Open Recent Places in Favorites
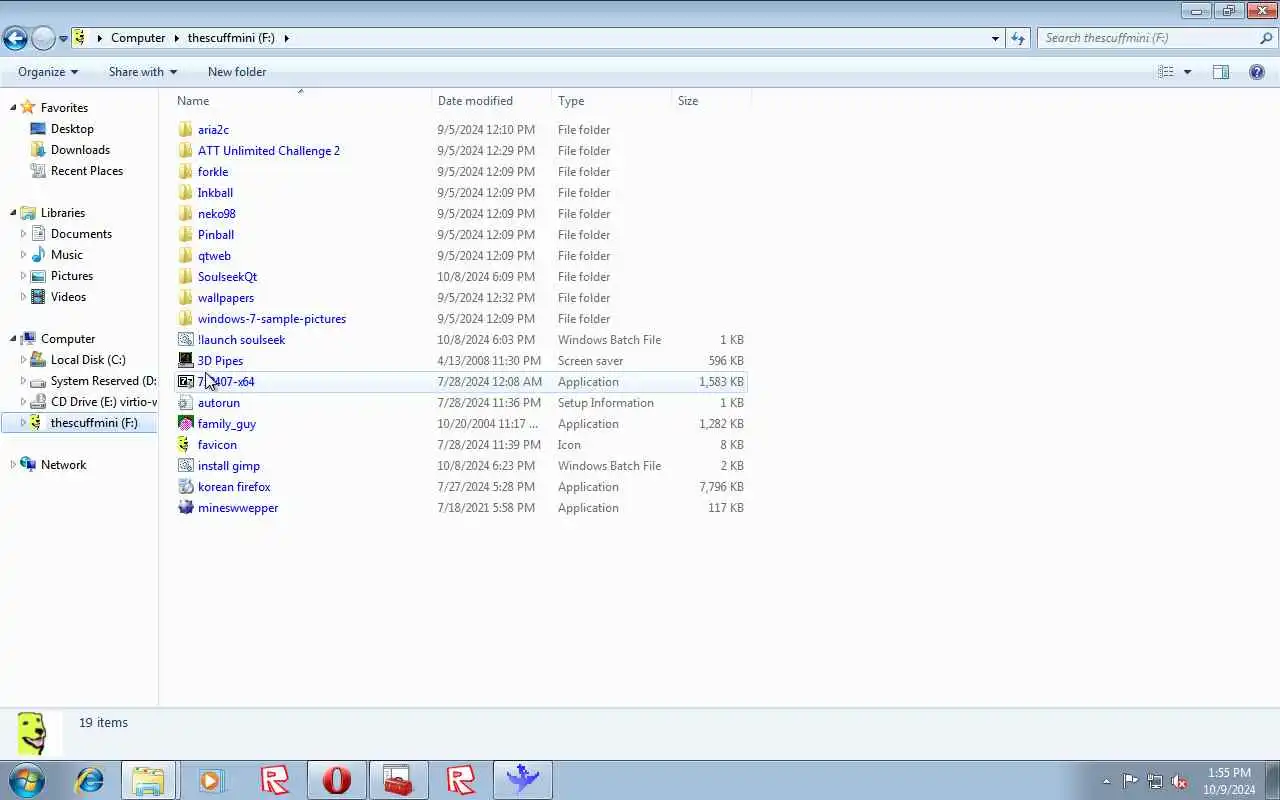This screenshot has width=1280, height=800. click(87, 171)
